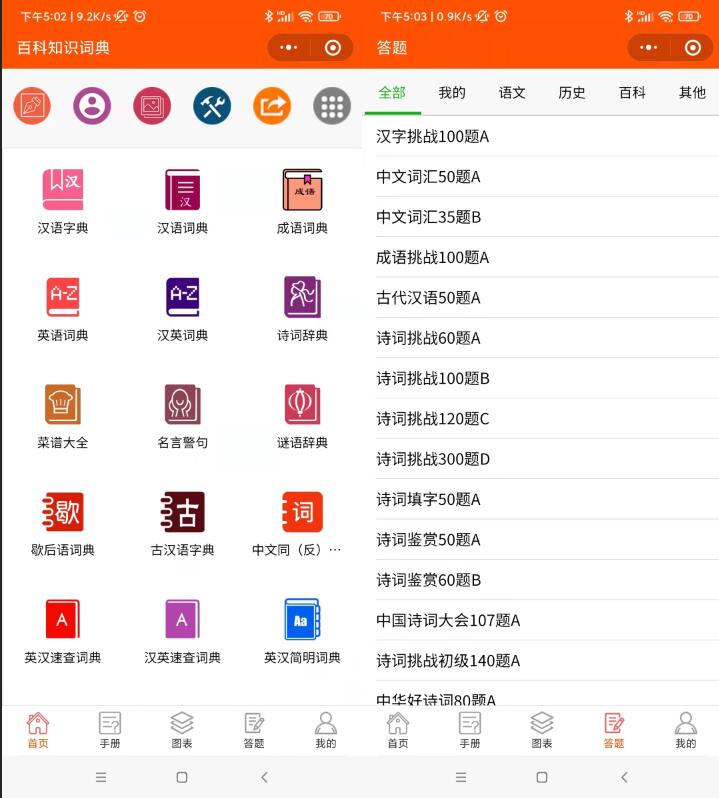Open 汉英速查词典
Screen dimensions: 719x798
coord(182,632)
